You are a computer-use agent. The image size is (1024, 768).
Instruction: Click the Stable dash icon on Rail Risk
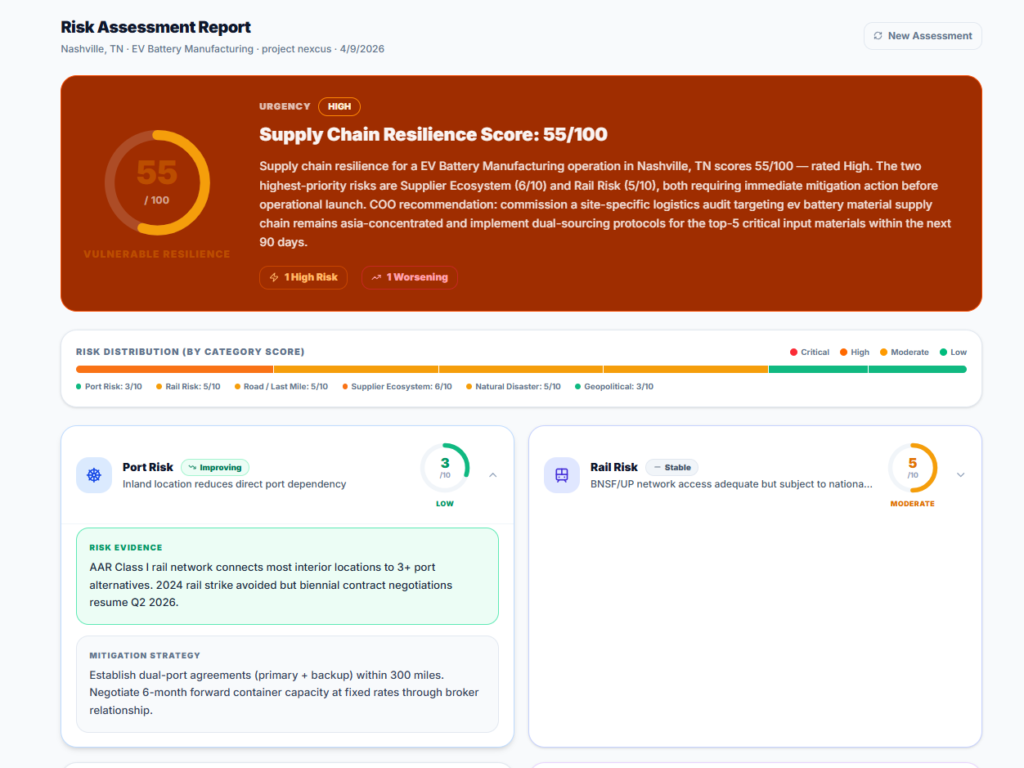click(x=656, y=467)
